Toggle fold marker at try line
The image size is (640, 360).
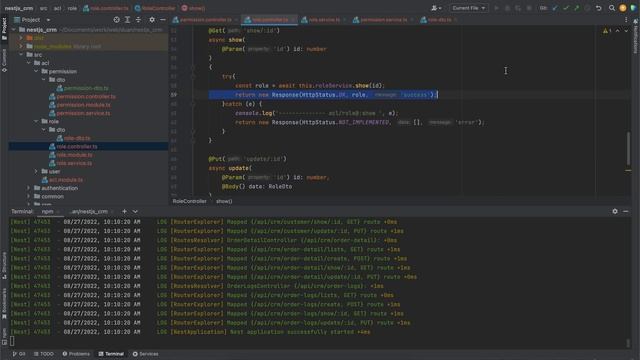193,76
